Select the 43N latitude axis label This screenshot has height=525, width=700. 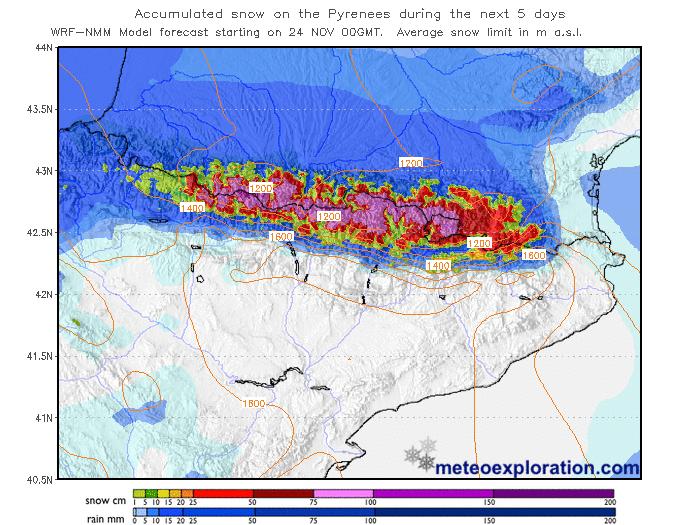tap(43, 171)
